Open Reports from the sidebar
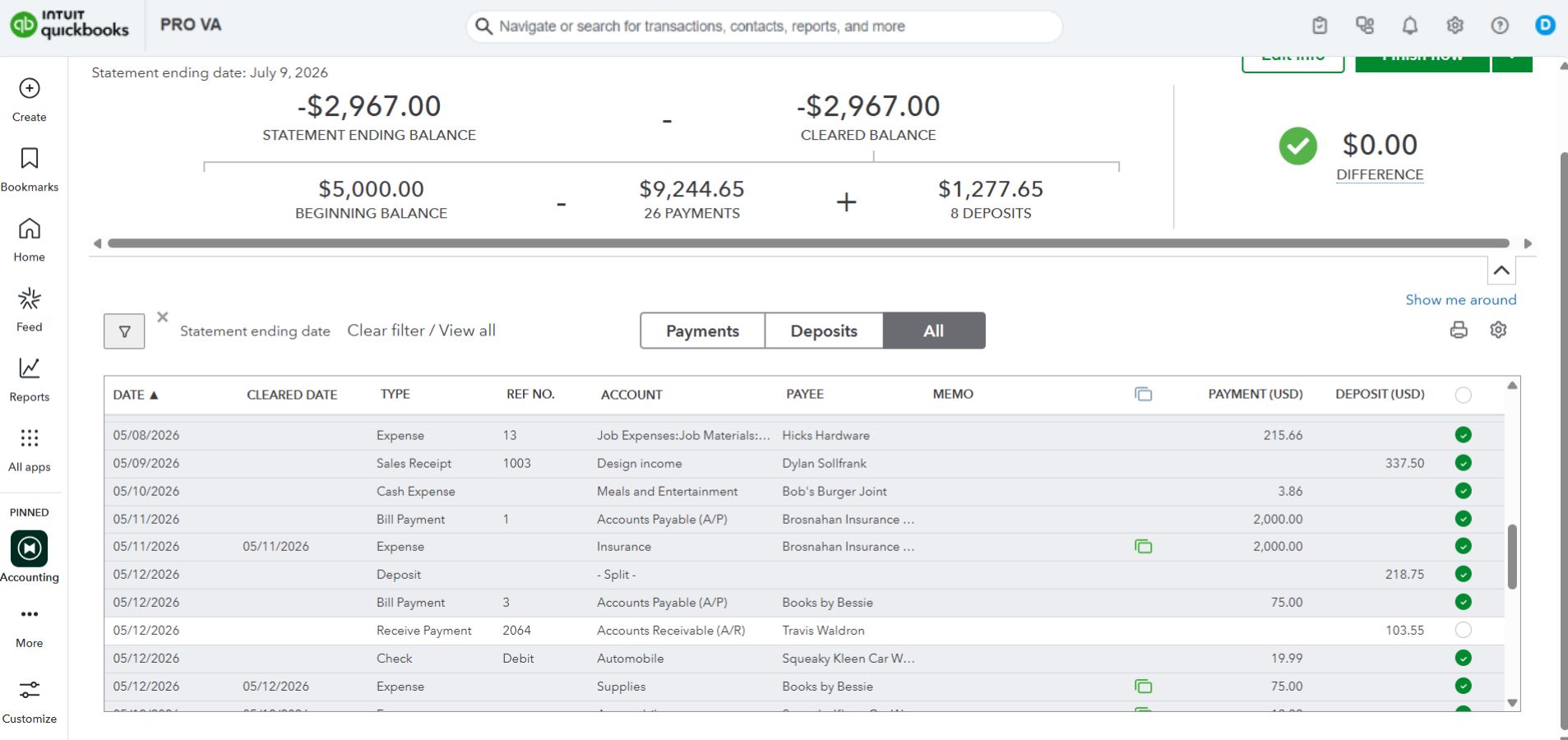Screen dimensions: 1568x740 pyautogui.click(x=30, y=379)
